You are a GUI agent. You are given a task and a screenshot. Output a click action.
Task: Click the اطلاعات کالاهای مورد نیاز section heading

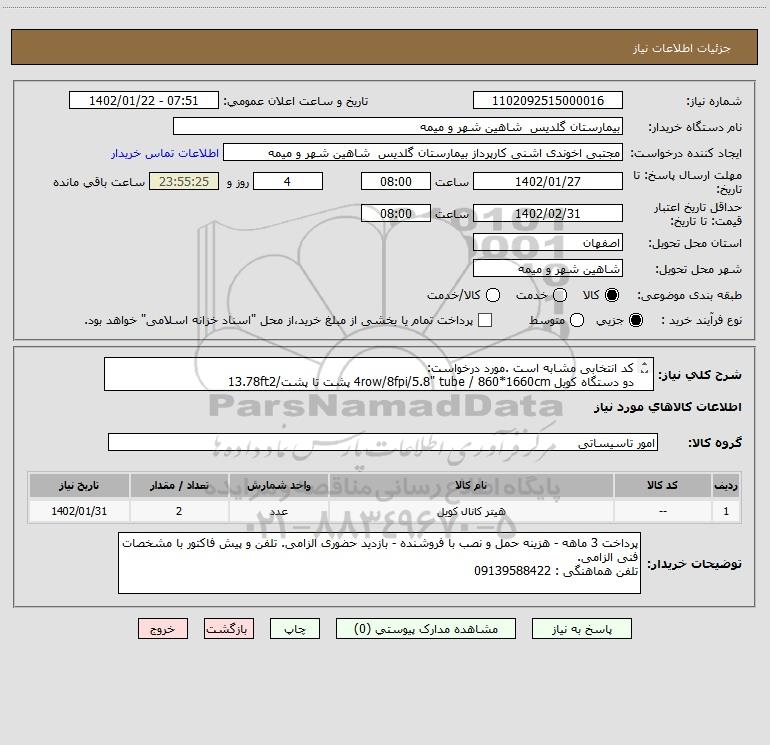coord(668,407)
